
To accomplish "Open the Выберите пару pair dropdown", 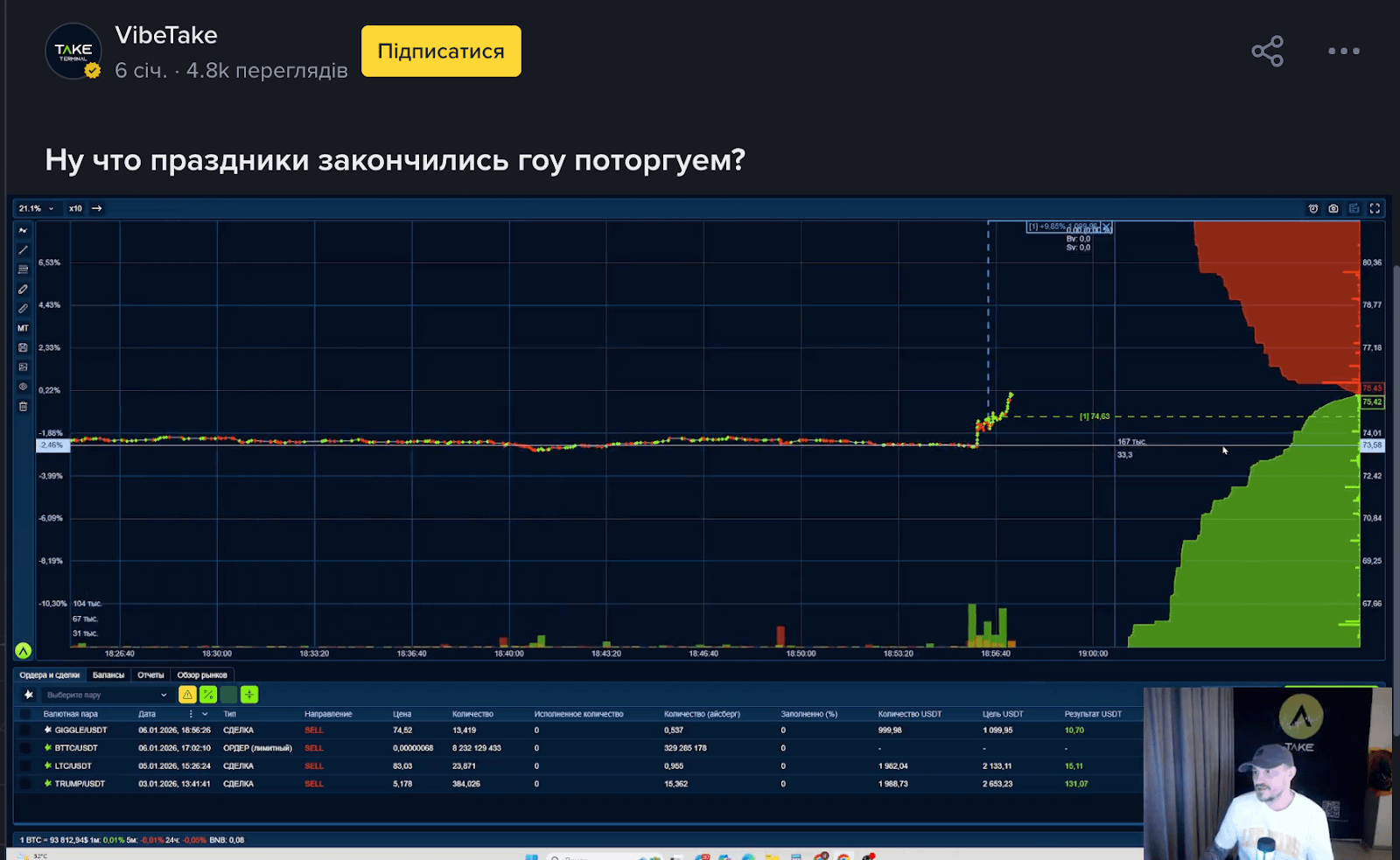I will [x=107, y=695].
